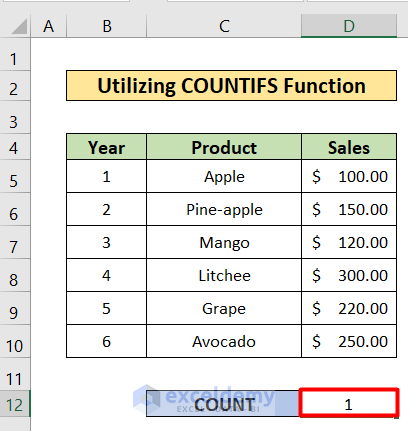
Task: Click the Grape product cell
Action: coord(224,308)
